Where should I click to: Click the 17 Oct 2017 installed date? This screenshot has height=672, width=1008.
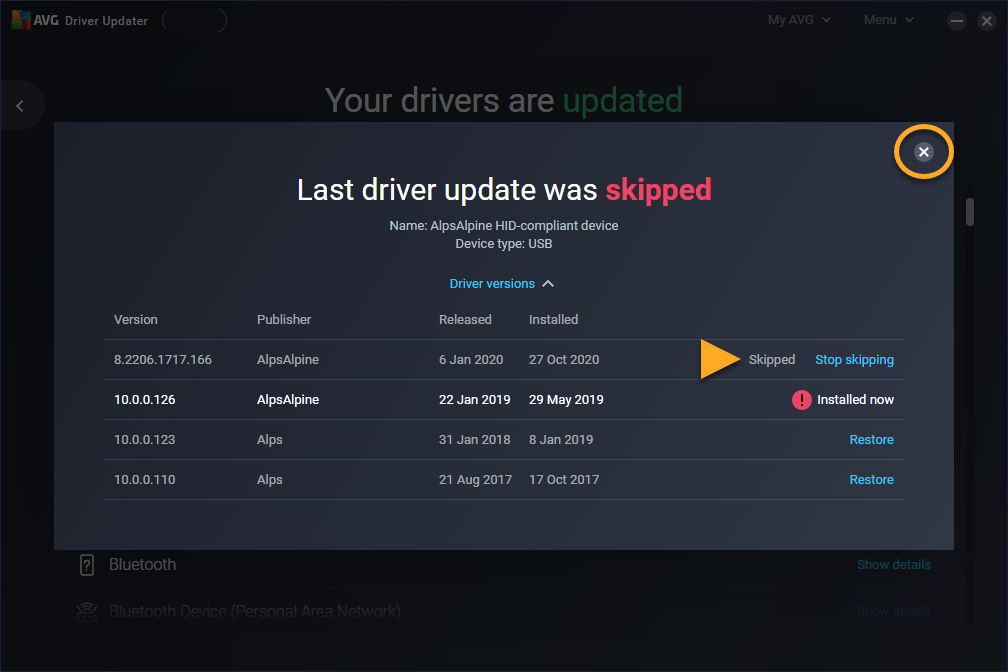[x=564, y=479]
